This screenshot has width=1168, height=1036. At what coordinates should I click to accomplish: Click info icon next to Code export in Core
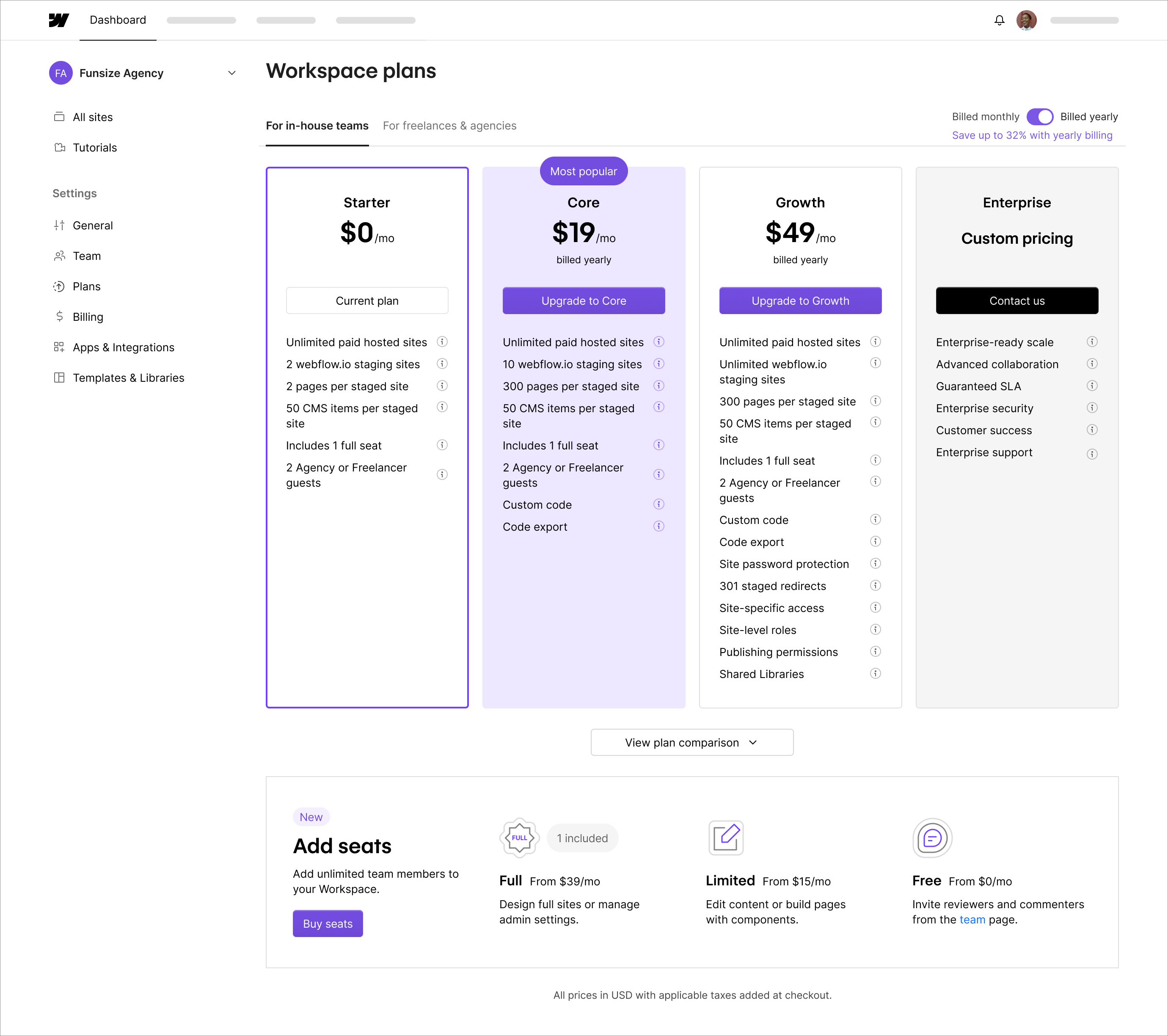tap(658, 526)
